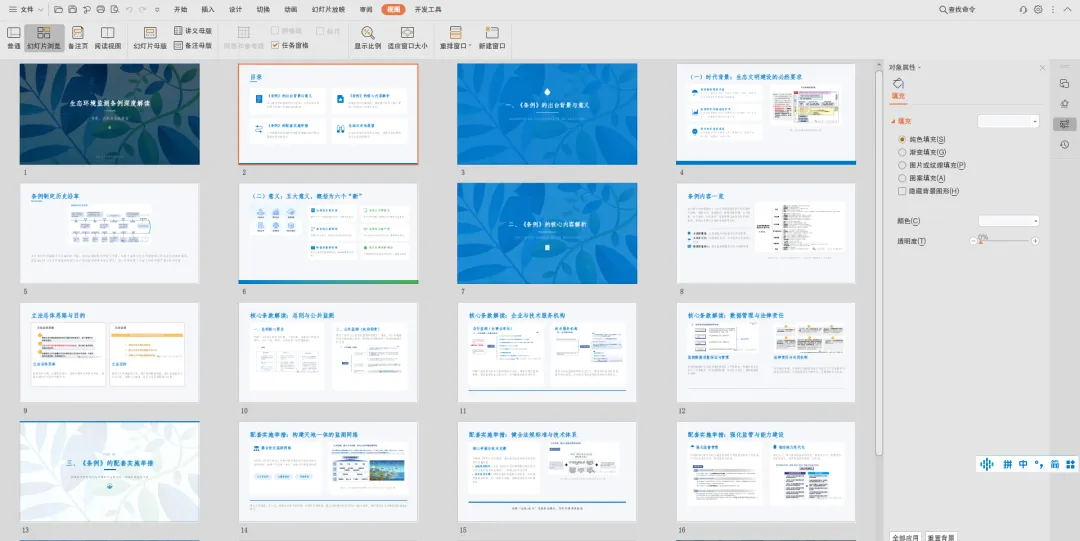Click the 查找命令 search icon

[x=943, y=10]
